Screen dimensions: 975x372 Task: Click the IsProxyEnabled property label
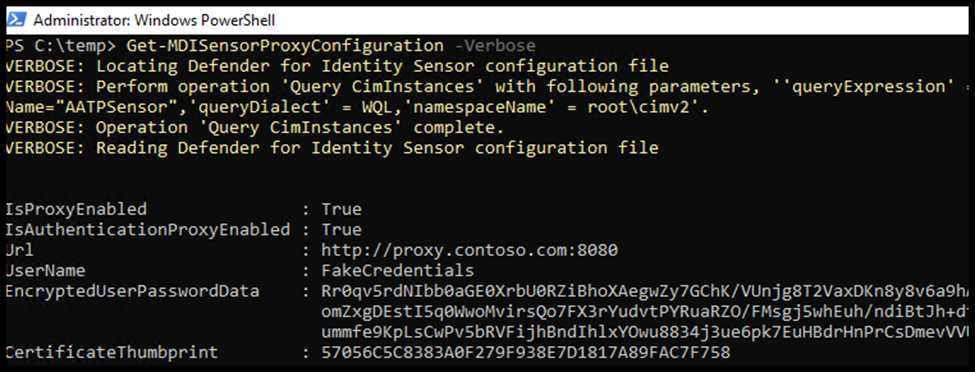tap(76, 209)
